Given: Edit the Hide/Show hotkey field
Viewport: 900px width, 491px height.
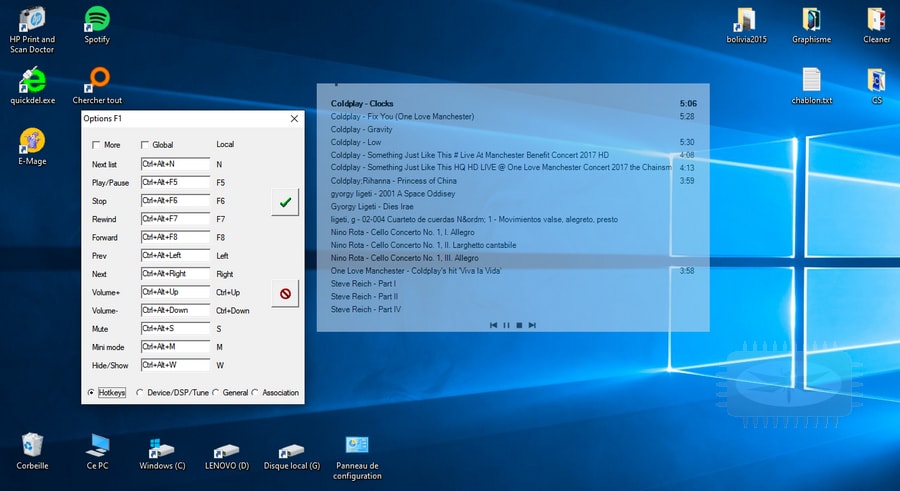Looking at the screenshot, I should tap(175, 365).
